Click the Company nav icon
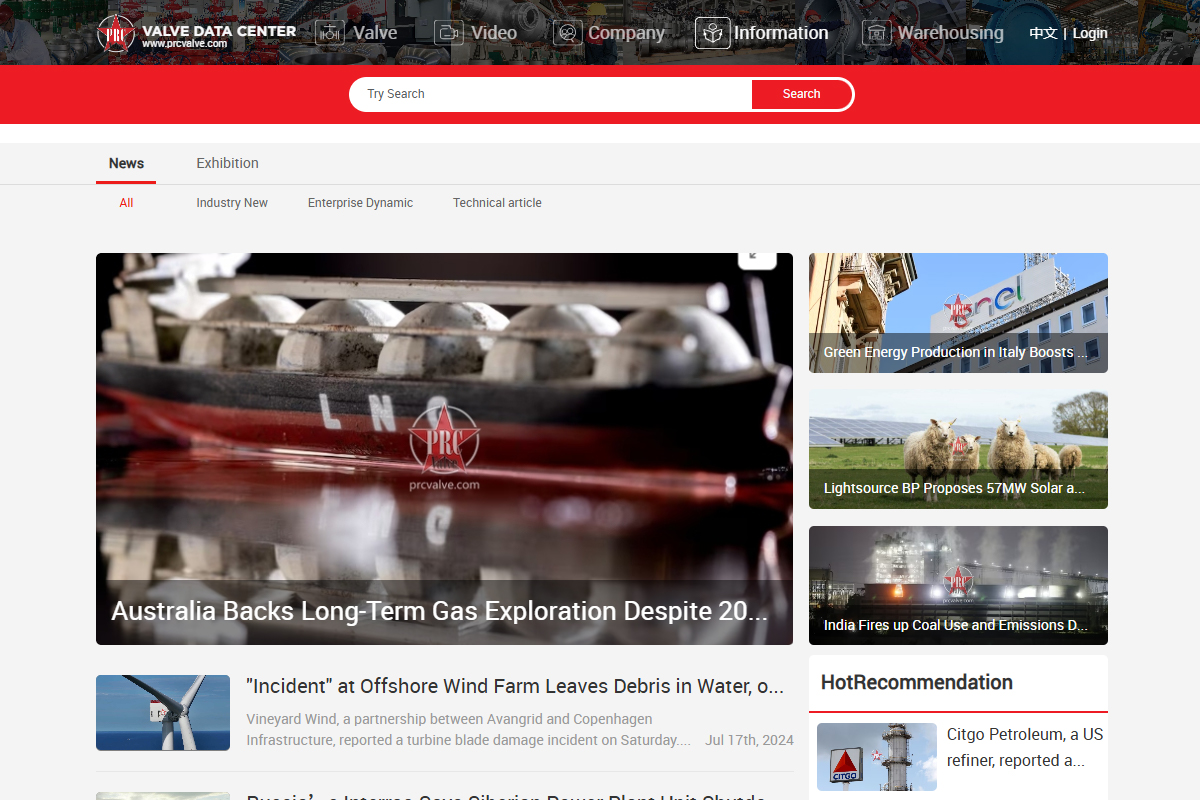Screen dimensions: 1200x800 pos(567,33)
